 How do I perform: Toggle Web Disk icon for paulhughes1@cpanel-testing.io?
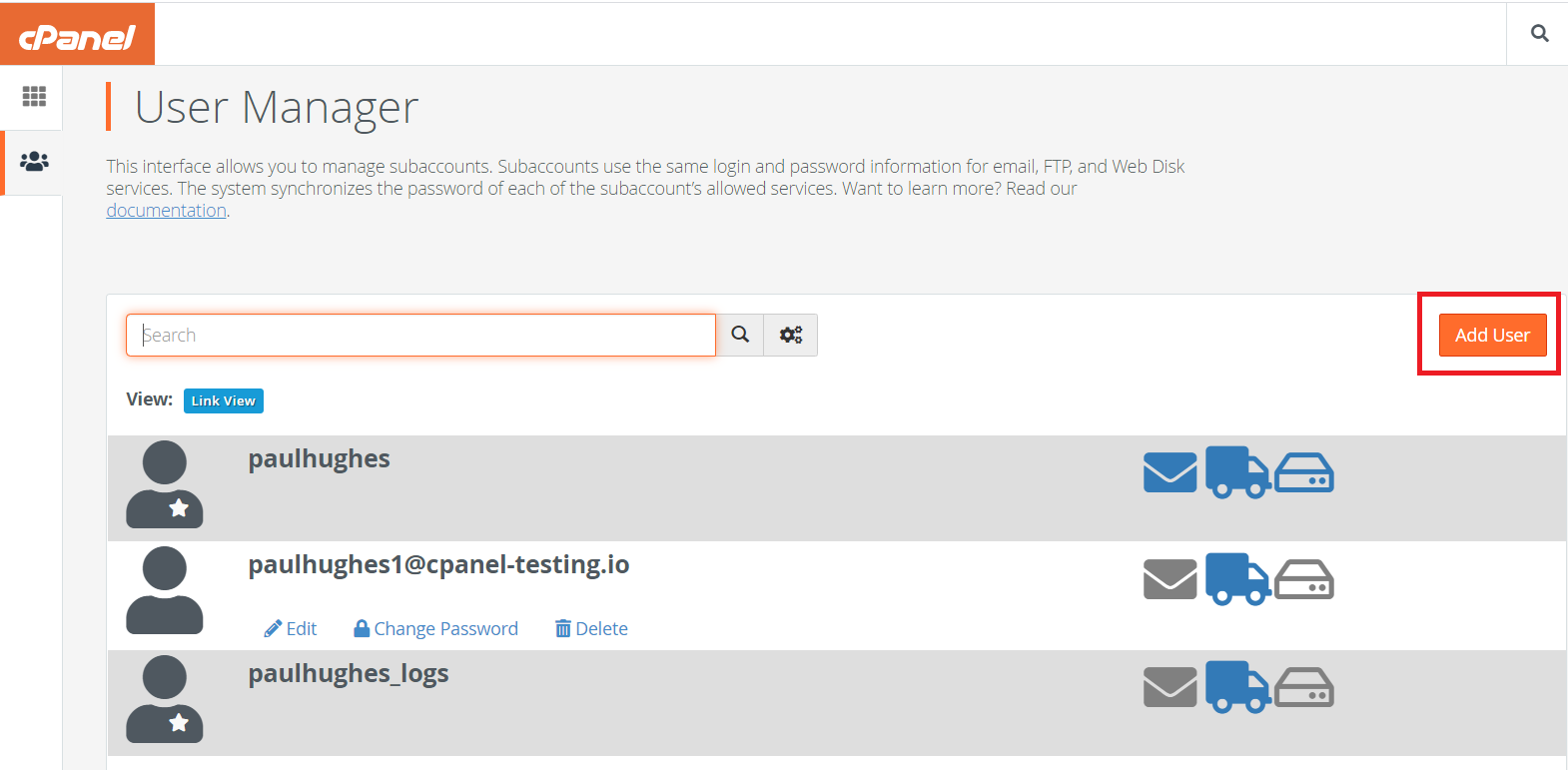[1304, 579]
